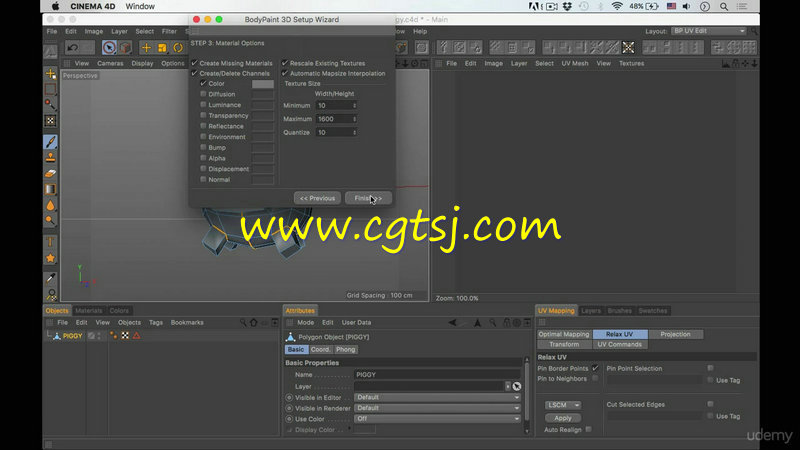Viewport: 800px width, 450px height.
Task: Click the Attributes back arrow
Action: (x=452, y=322)
